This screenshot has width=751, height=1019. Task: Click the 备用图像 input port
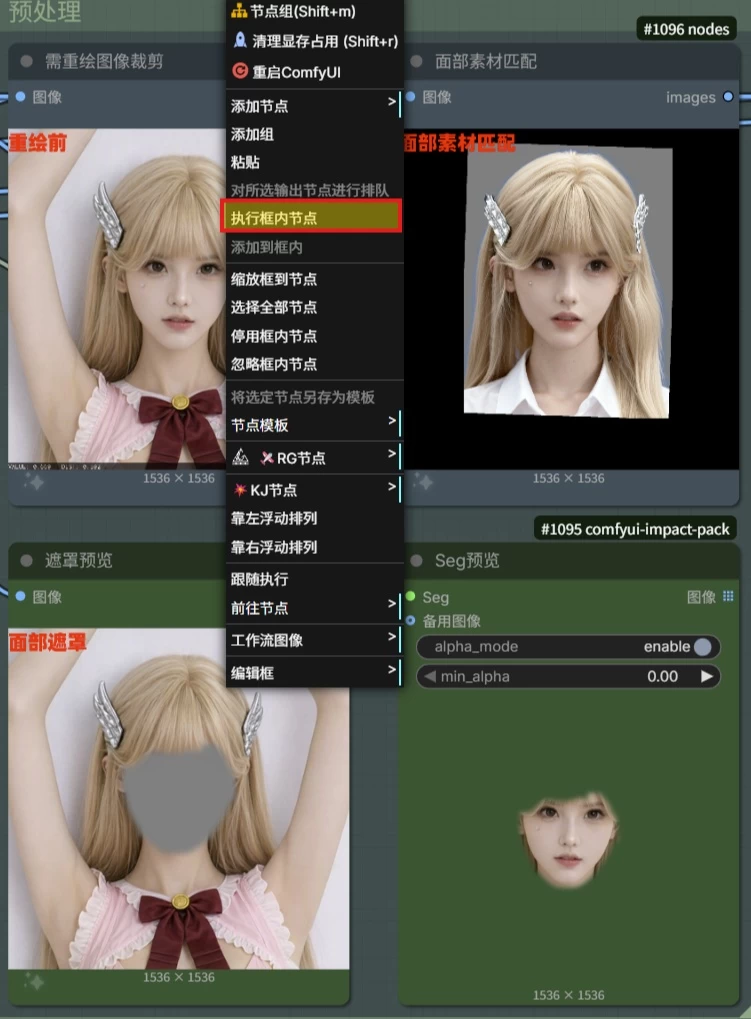(411, 621)
